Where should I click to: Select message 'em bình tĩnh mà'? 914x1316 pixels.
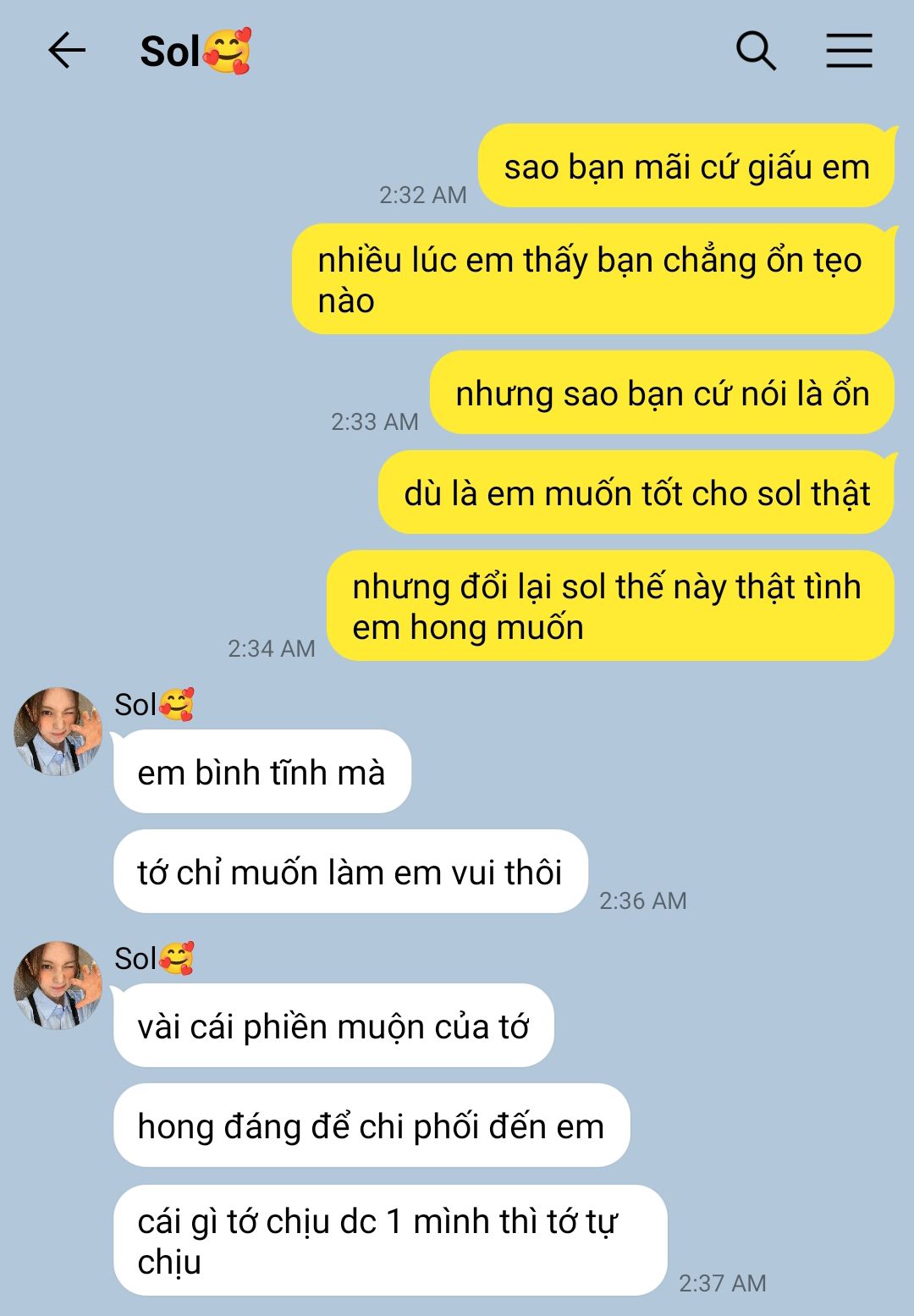click(262, 772)
